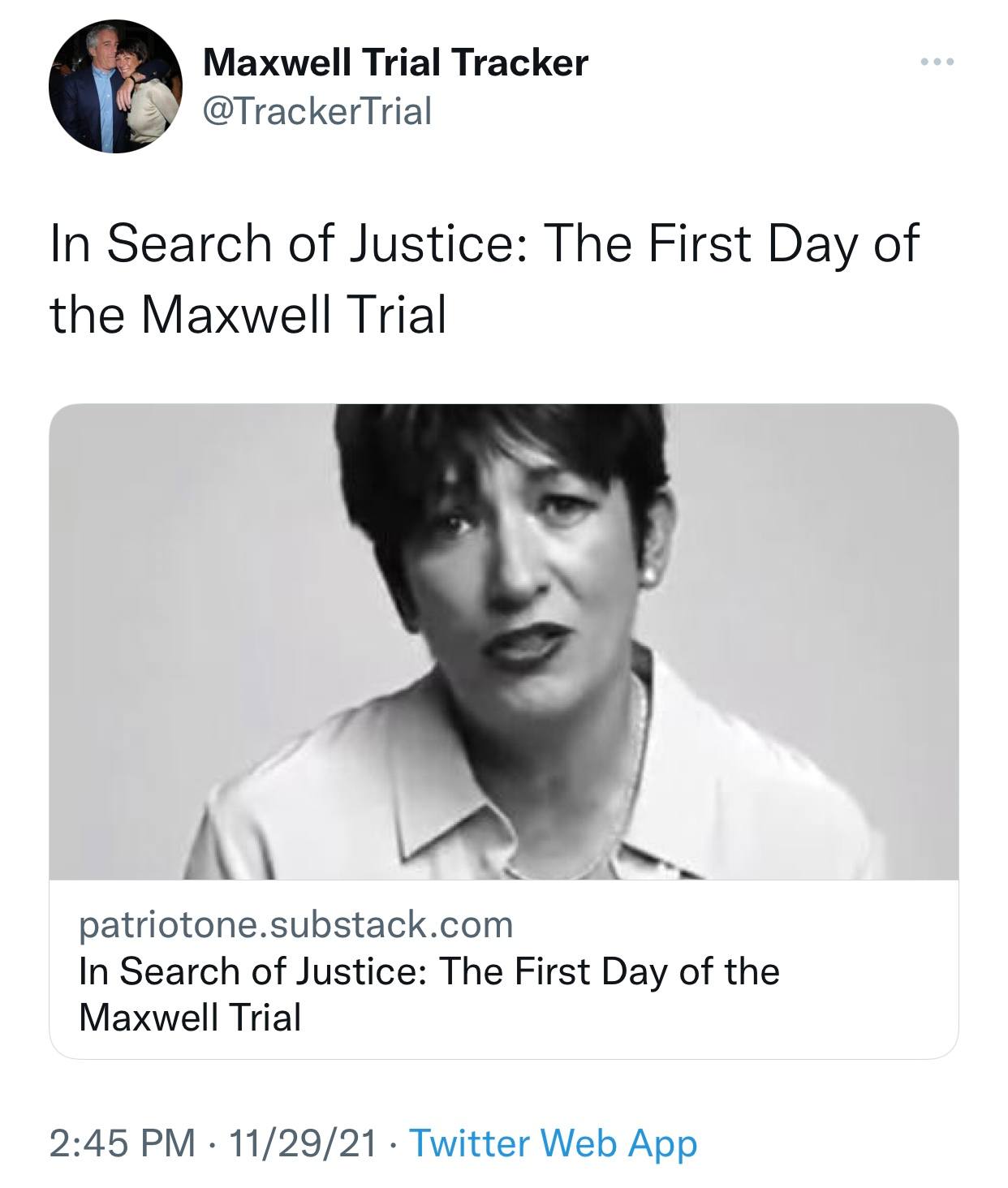Open the Twitter Web App source link
This screenshot has height=1188, width=1008.
pos(552,1143)
